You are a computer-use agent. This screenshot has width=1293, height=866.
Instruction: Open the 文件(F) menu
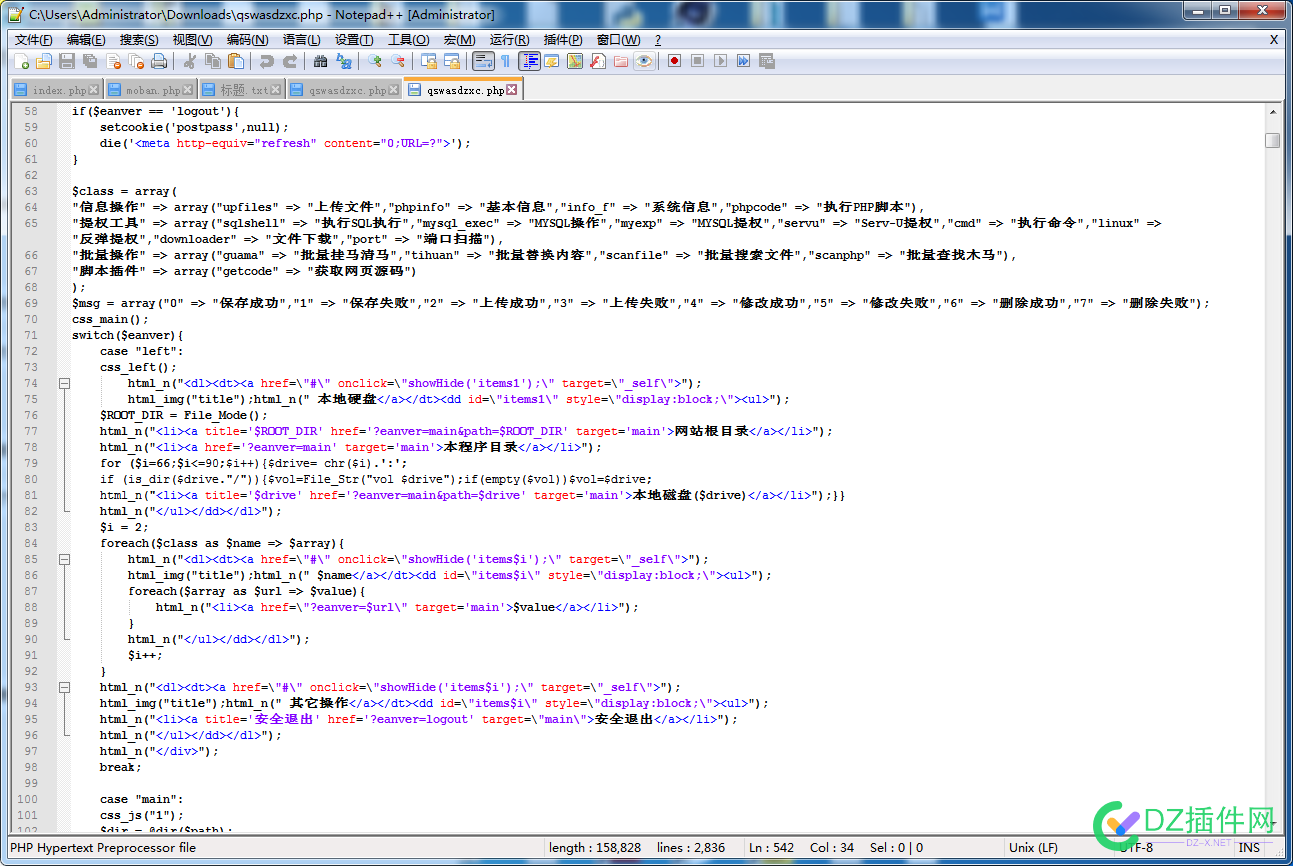pyautogui.click(x=33, y=40)
